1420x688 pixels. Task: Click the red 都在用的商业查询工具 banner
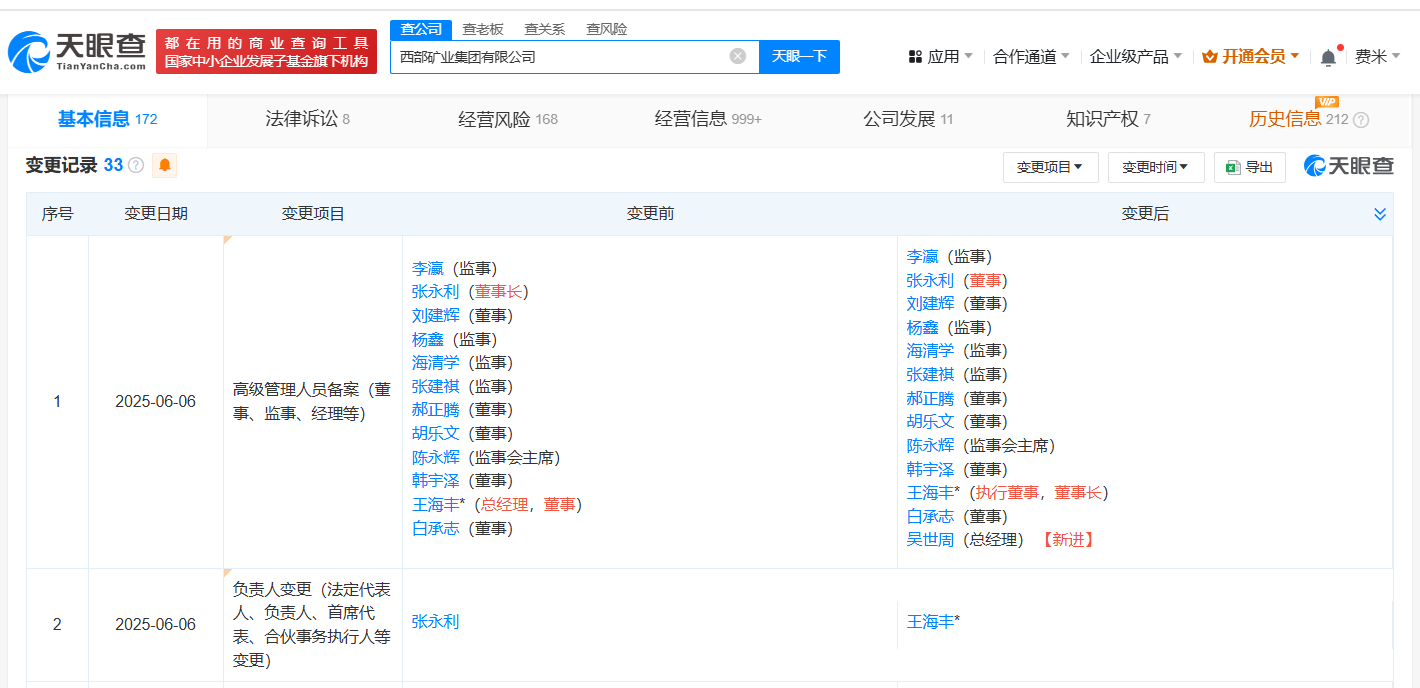point(266,51)
